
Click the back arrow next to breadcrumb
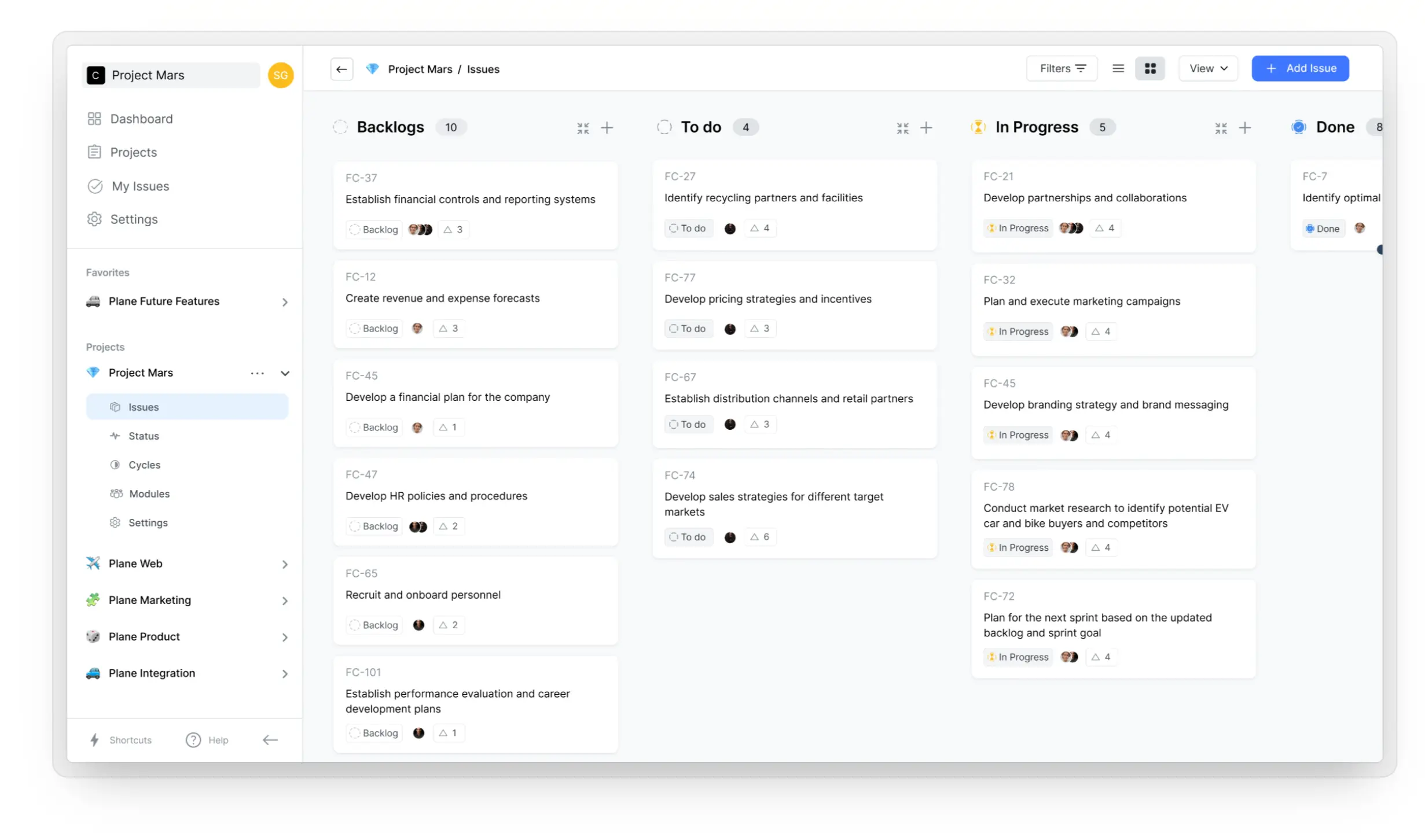tap(341, 69)
